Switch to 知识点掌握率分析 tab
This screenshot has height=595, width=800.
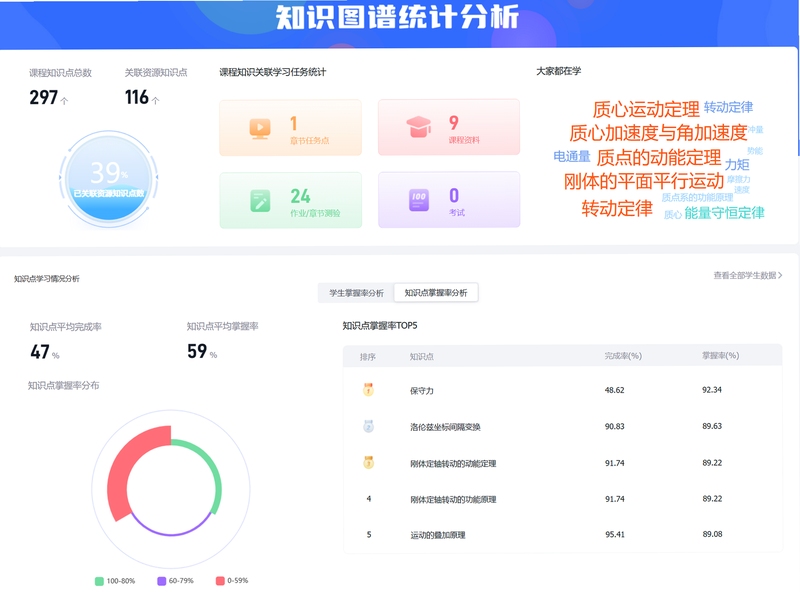[436, 292]
